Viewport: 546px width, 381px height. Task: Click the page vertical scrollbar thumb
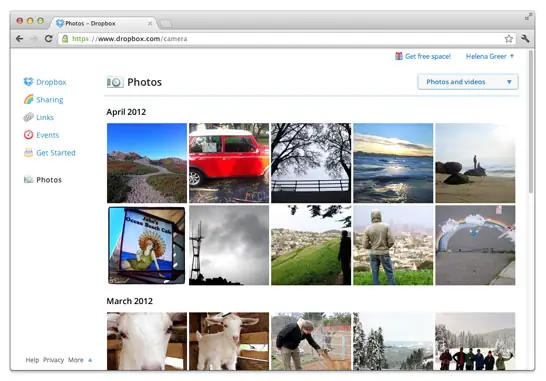531,122
